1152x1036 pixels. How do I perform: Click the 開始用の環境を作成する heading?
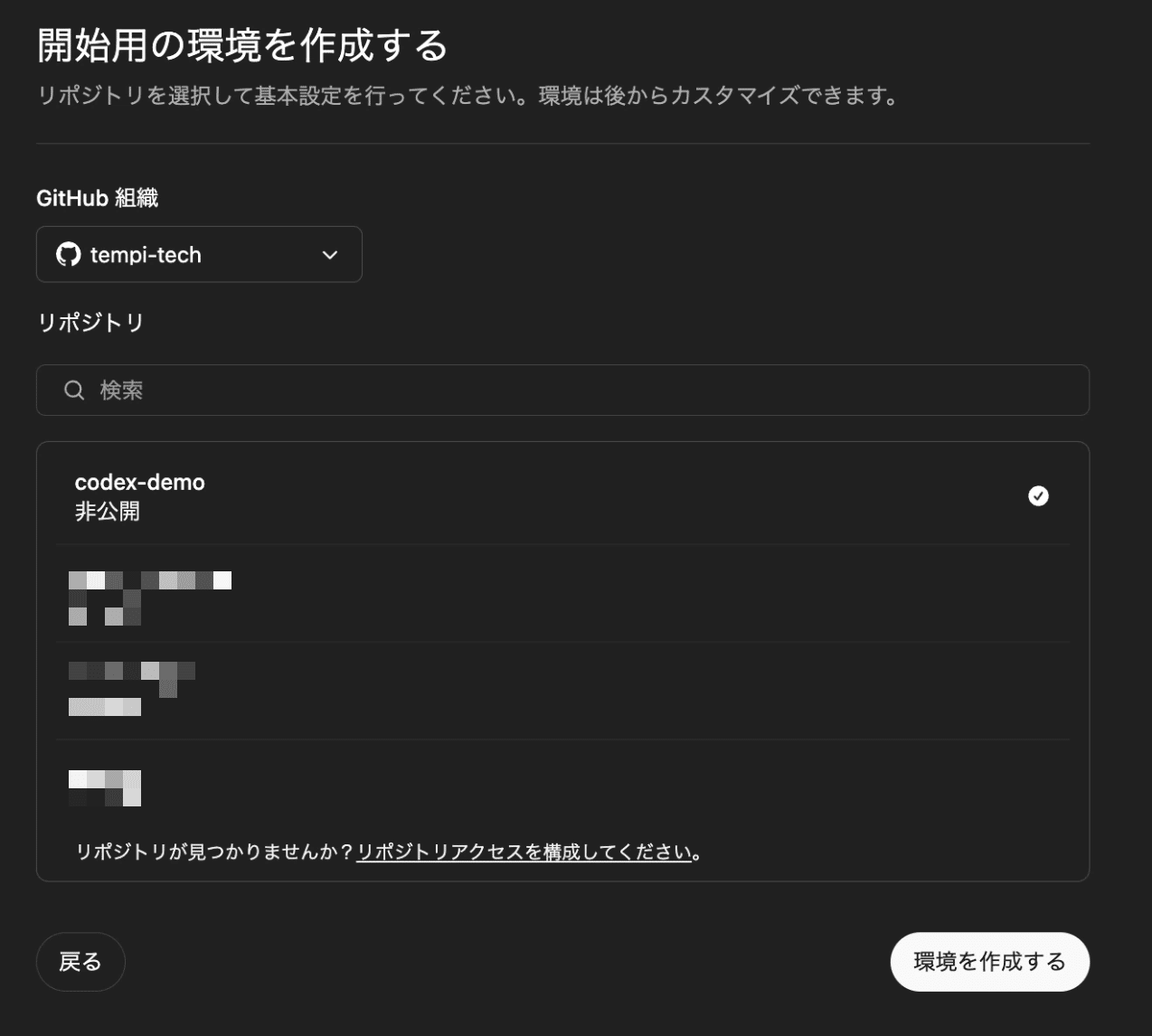(242, 45)
